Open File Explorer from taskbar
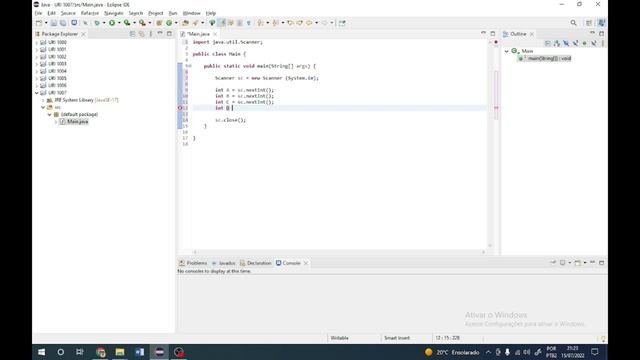The image size is (640, 360). pyautogui.click(x=120, y=352)
